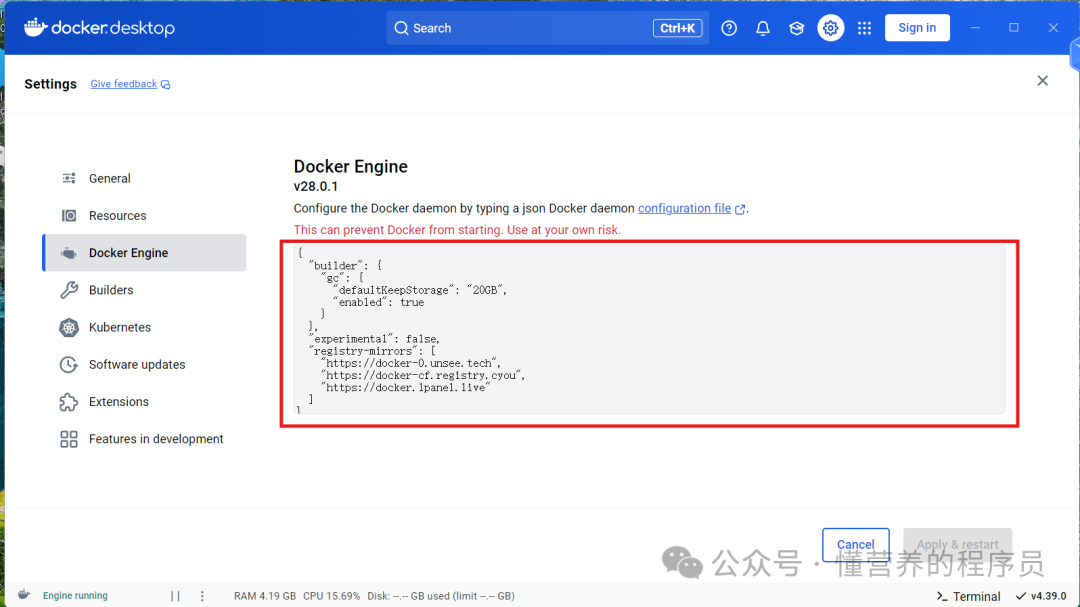Click the Resources icon in sidebar

coord(69,216)
